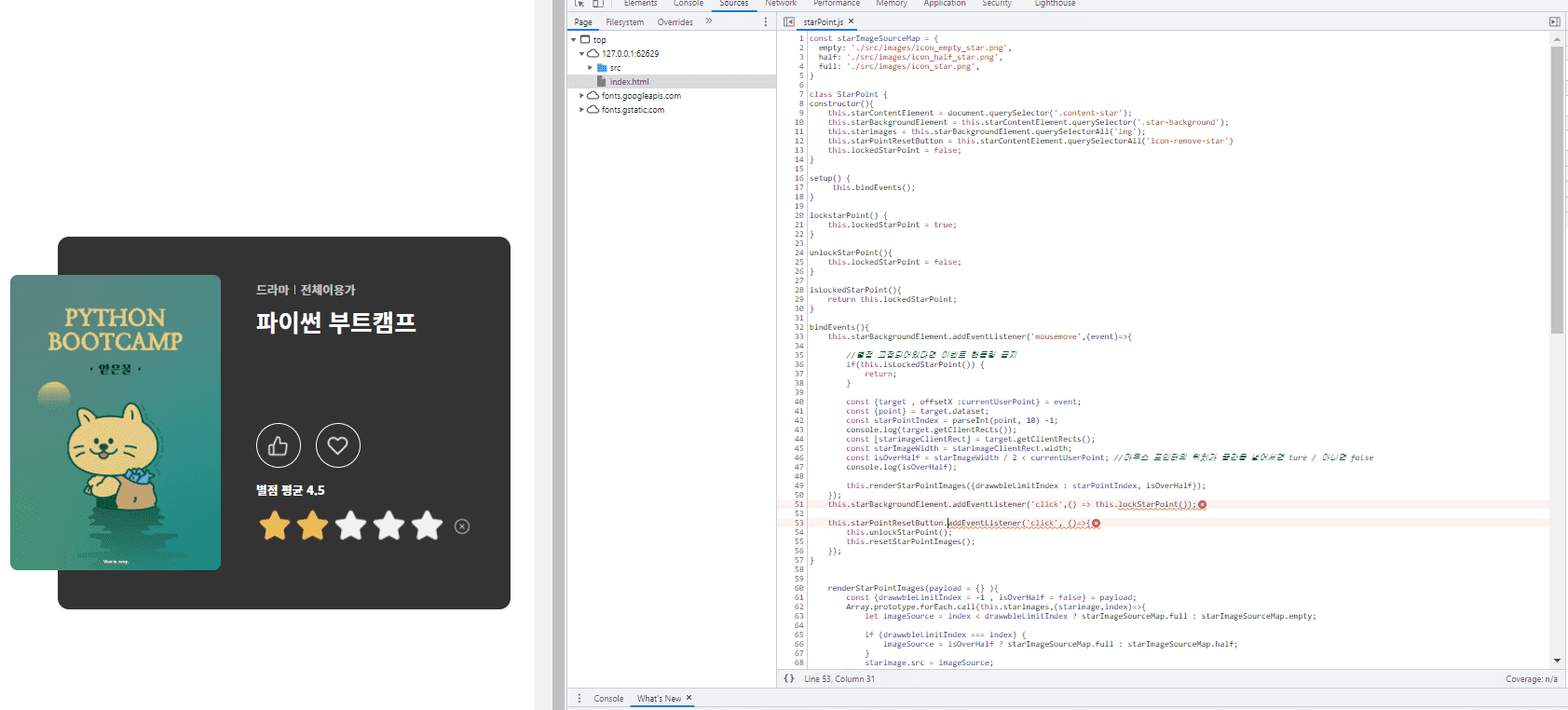
Task: Click the first gold star
Action: (275, 526)
